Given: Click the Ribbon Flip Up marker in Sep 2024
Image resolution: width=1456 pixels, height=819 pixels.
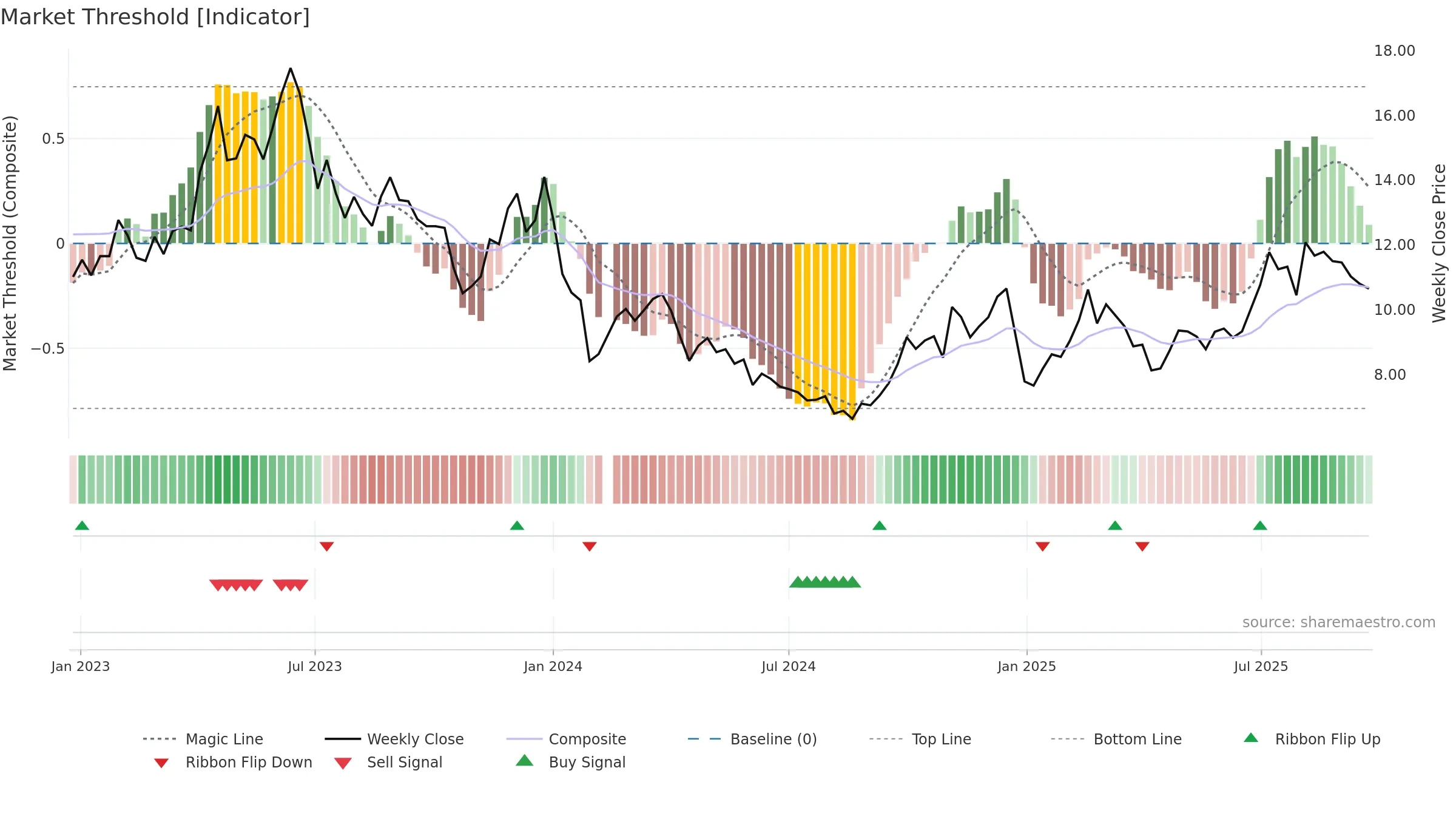Looking at the screenshot, I should pos(880,525).
